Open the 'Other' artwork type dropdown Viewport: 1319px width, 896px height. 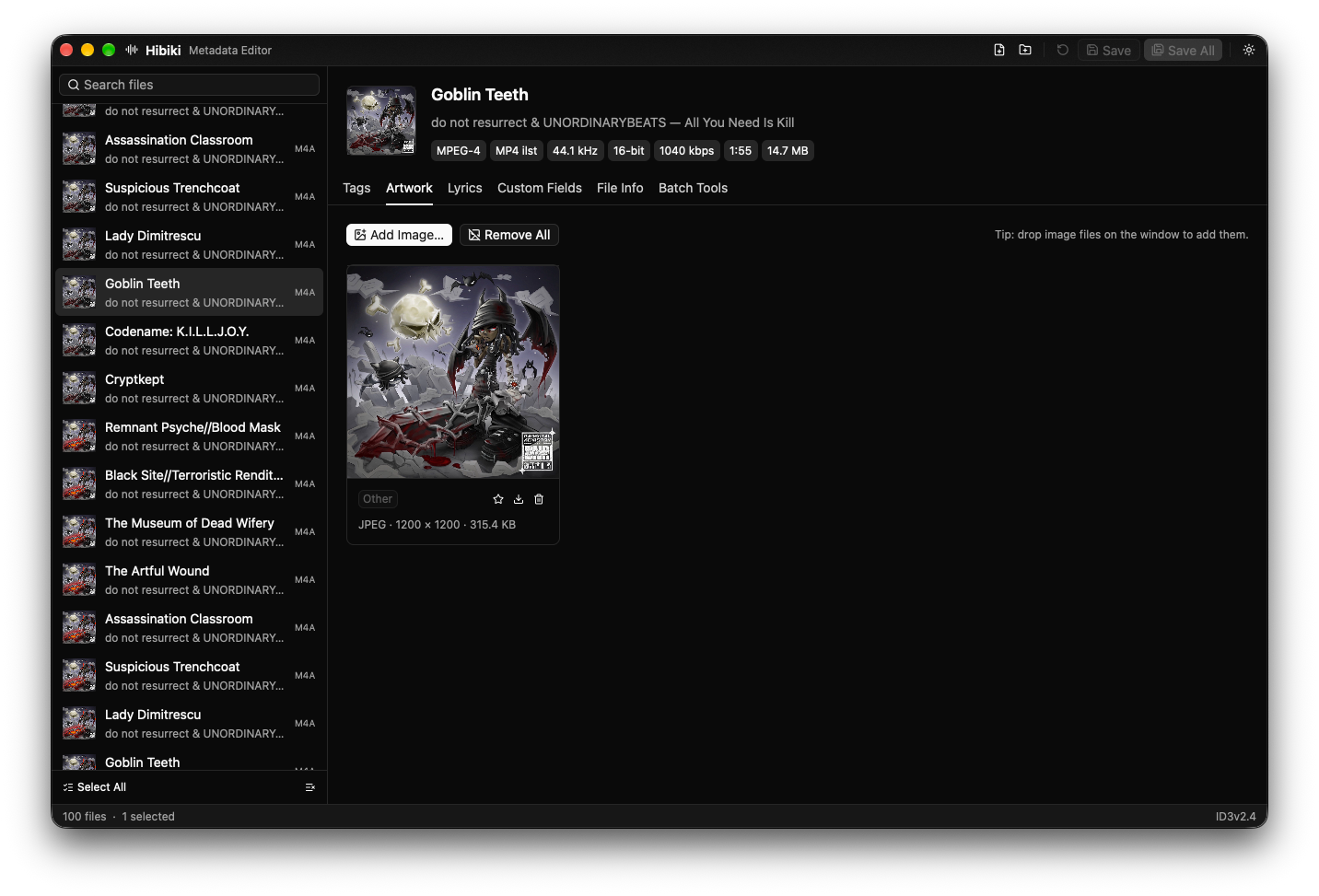coord(378,499)
